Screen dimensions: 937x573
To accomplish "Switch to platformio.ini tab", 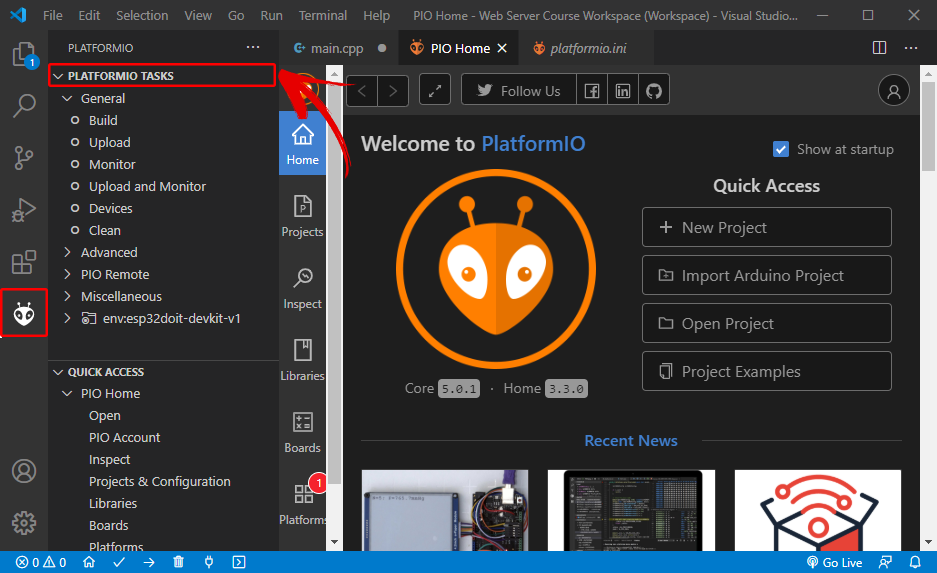I will click(587, 48).
